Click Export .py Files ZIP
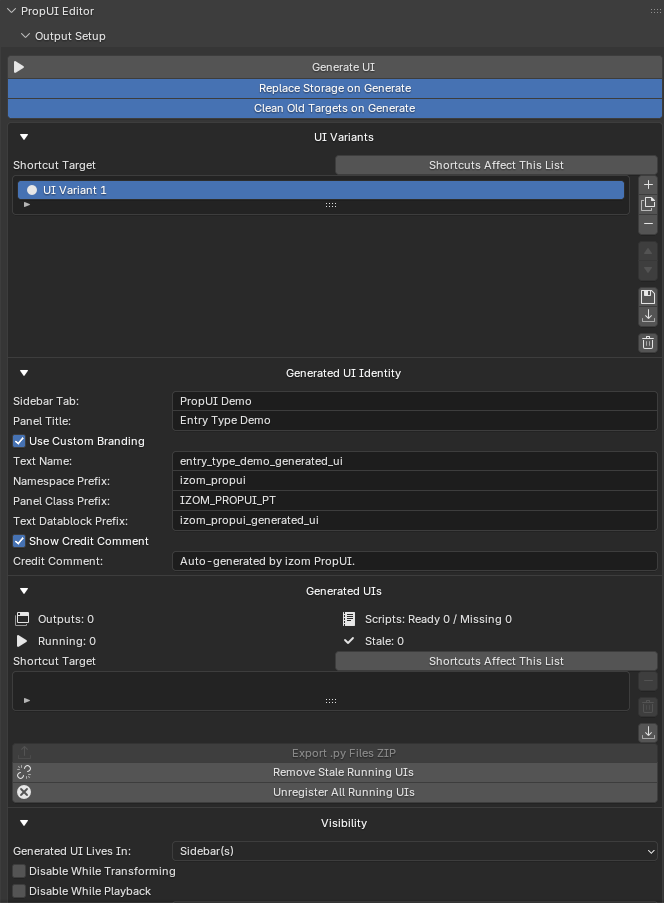This screenshot has width=664, height=903. coord(335,753)
